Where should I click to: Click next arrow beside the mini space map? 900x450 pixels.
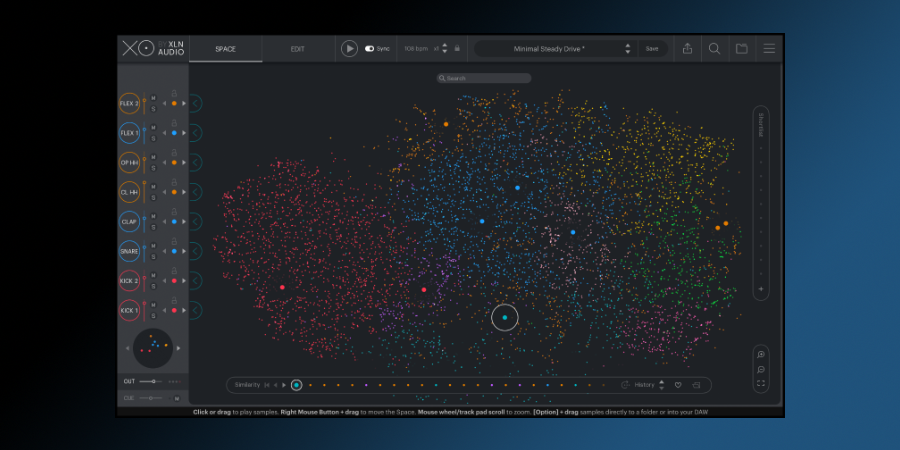click(179, 348)
